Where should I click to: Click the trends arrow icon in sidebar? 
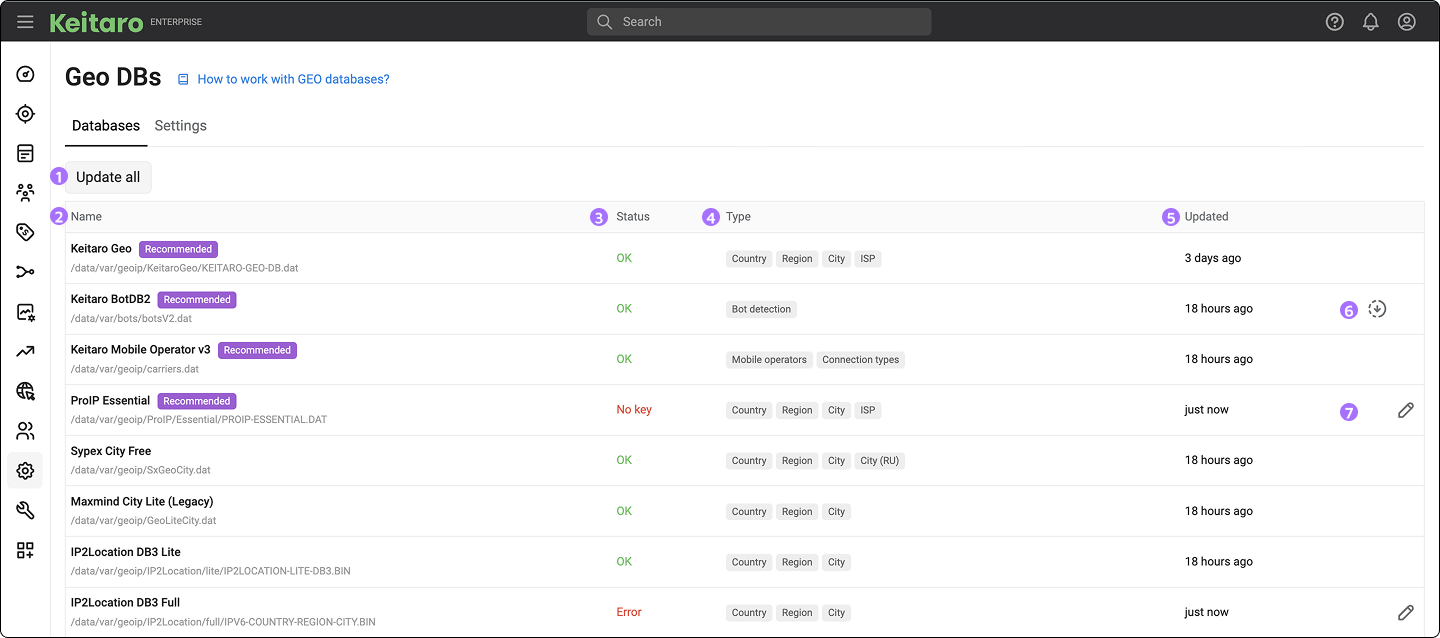tap(26, 351)
